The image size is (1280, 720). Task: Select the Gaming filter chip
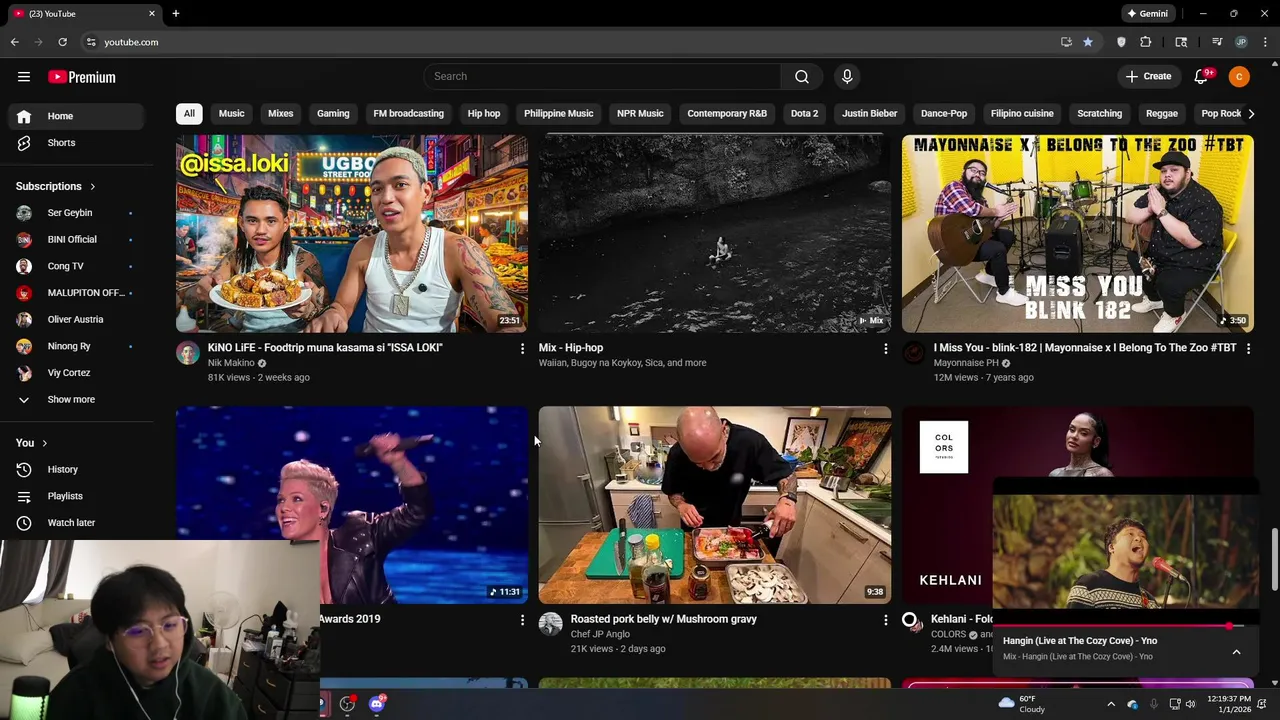[x=333, y=113]
